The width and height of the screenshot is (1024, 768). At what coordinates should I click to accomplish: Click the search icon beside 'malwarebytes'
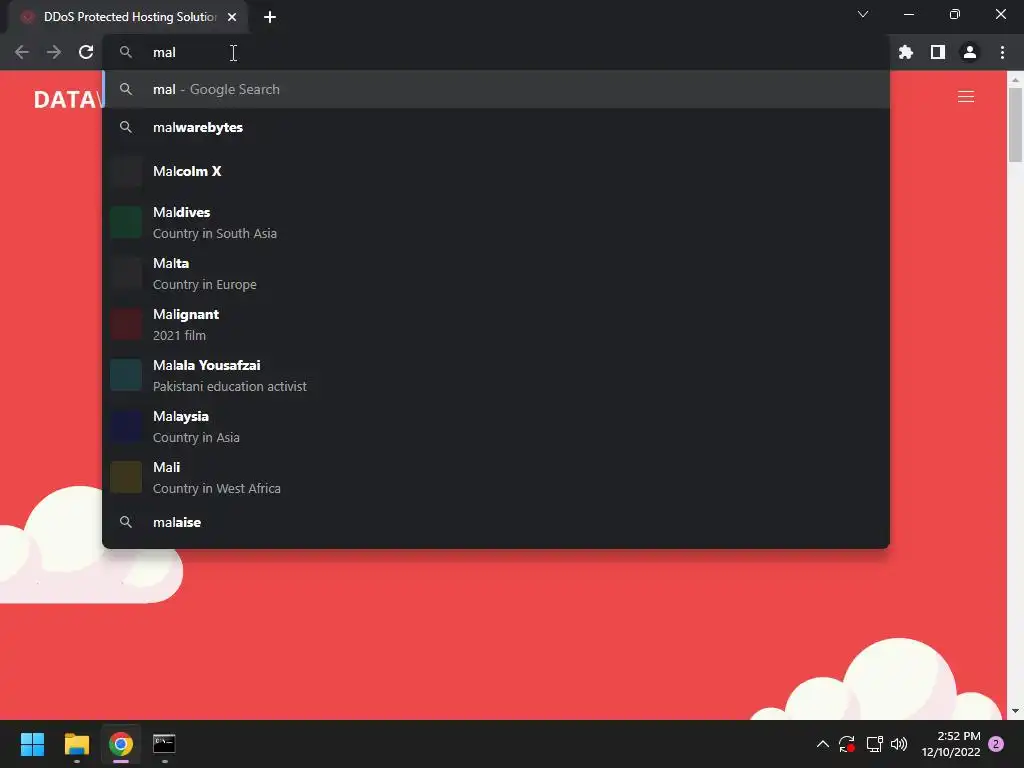(125, 127)
